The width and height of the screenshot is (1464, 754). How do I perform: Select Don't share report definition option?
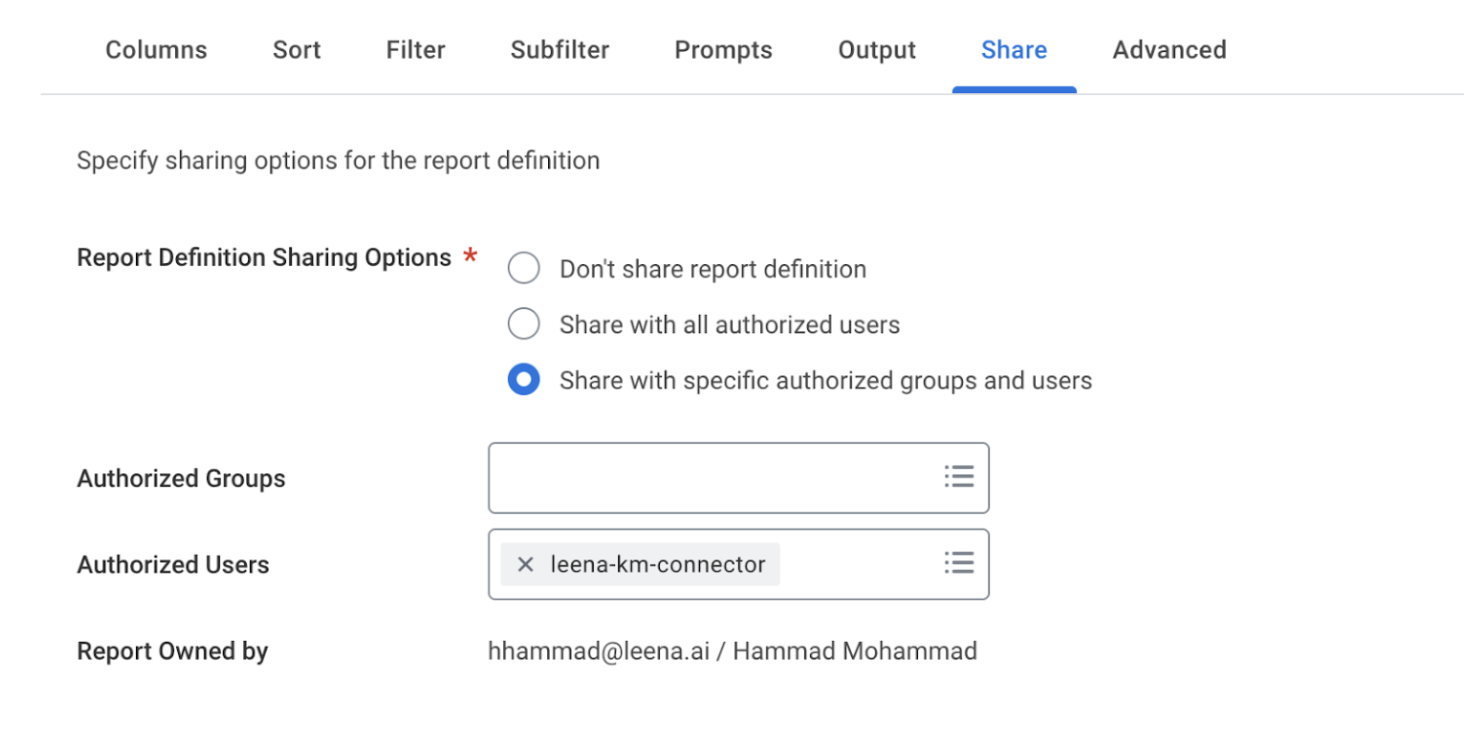(x=524, y=269)
